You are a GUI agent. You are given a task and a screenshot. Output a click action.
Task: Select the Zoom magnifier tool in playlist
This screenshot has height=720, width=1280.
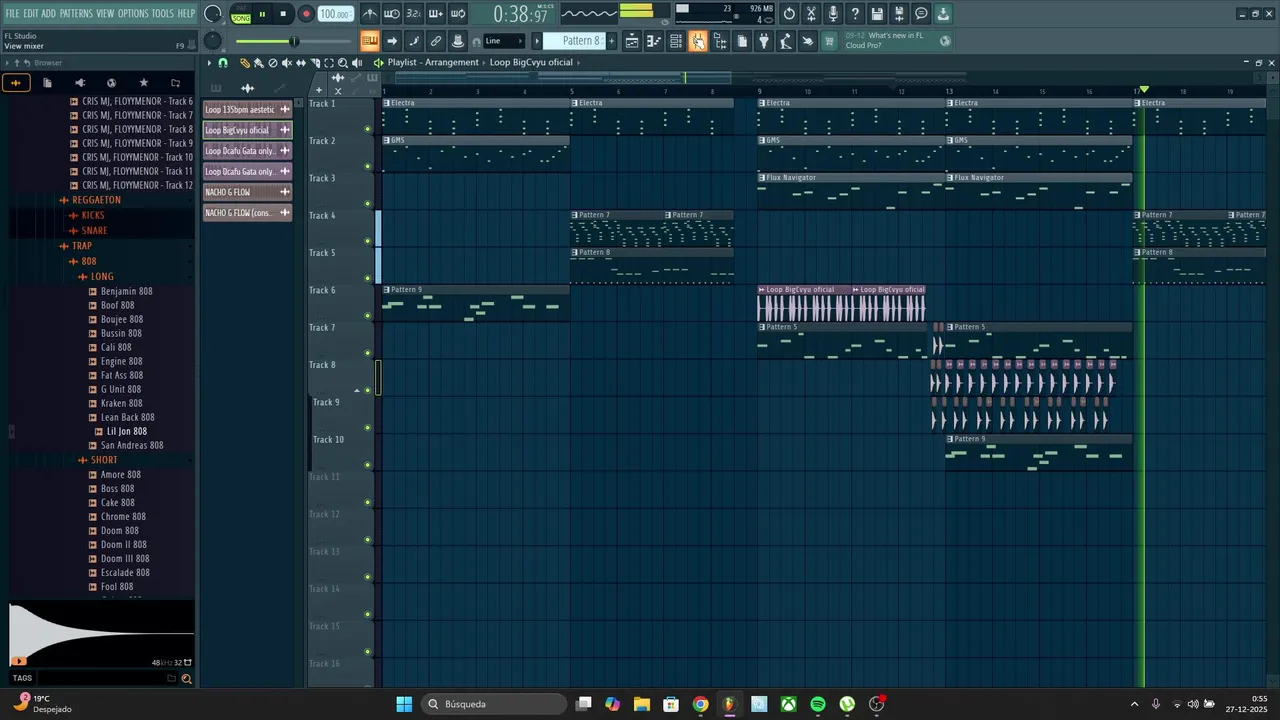pos(342,62)
